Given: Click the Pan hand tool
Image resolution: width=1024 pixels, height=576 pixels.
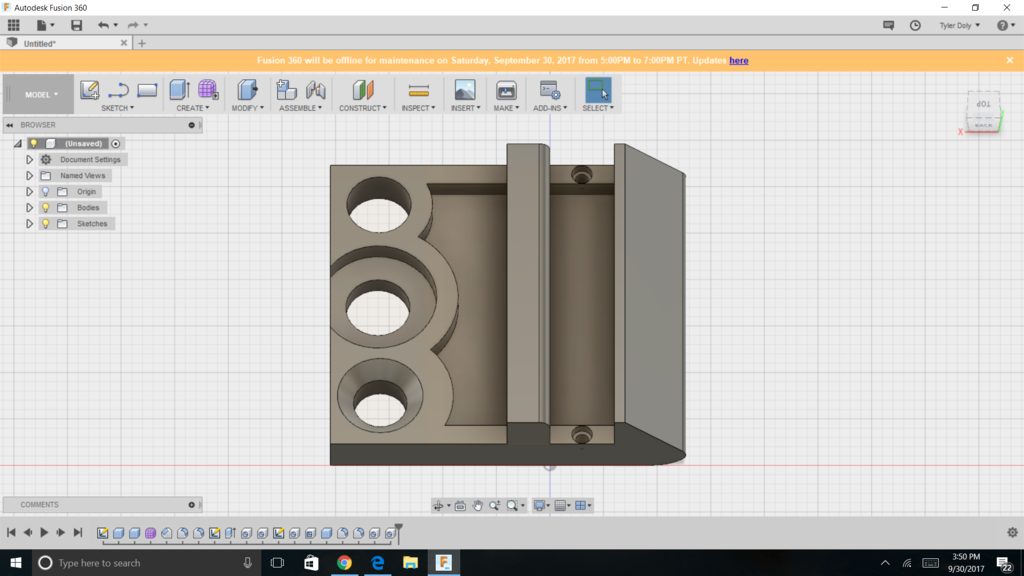Looking at the screenshot, I should pyautogui.click(x=477, y=506).
